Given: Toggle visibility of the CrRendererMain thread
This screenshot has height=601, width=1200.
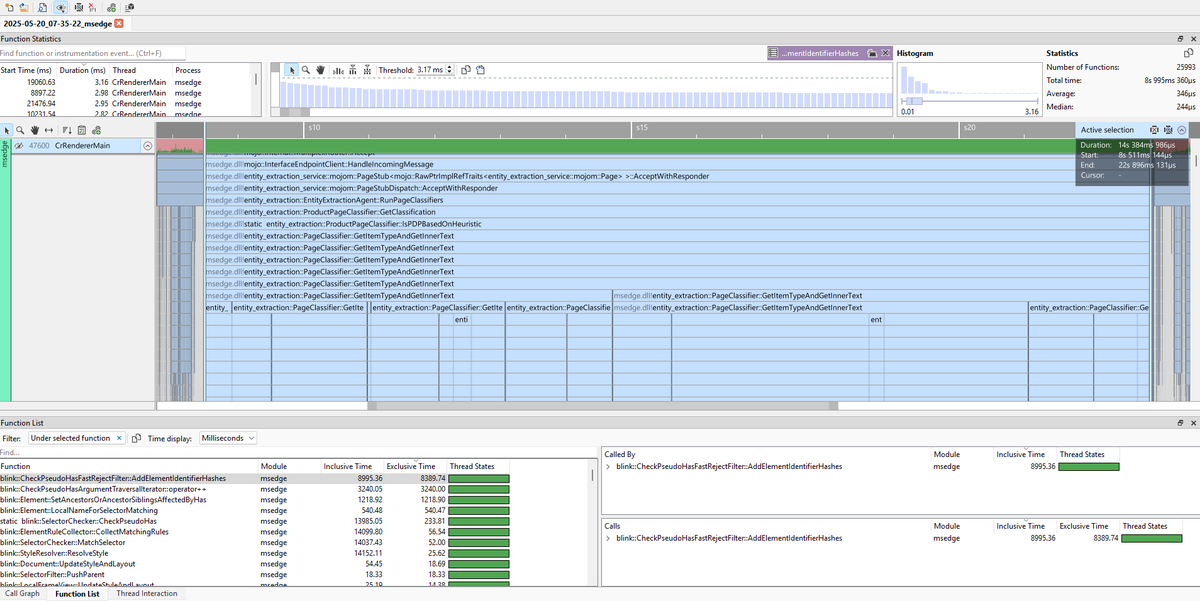Looking at the screenshot, I should (x=19, y=146).
